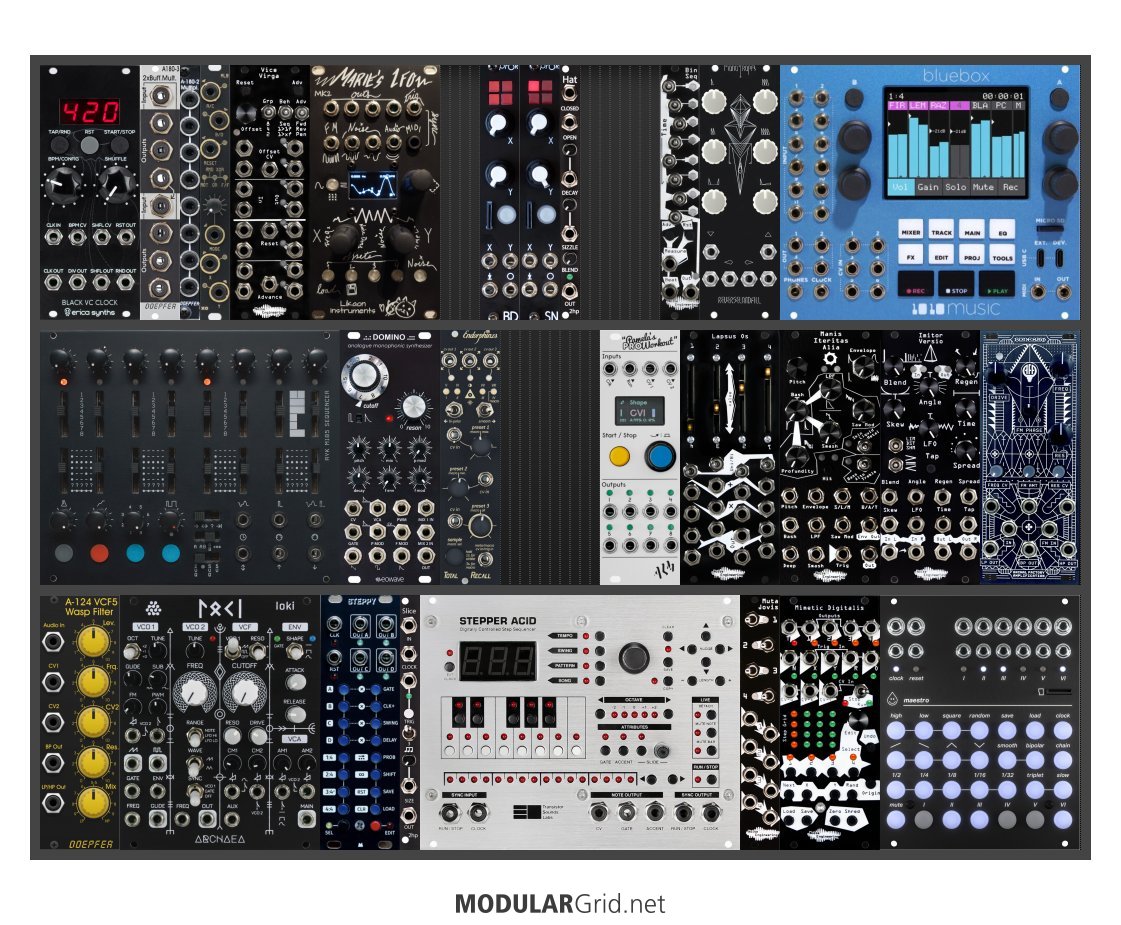
Task: Toggle the ACCENT attribute on Stepper Acid
Action: (623, 751)
